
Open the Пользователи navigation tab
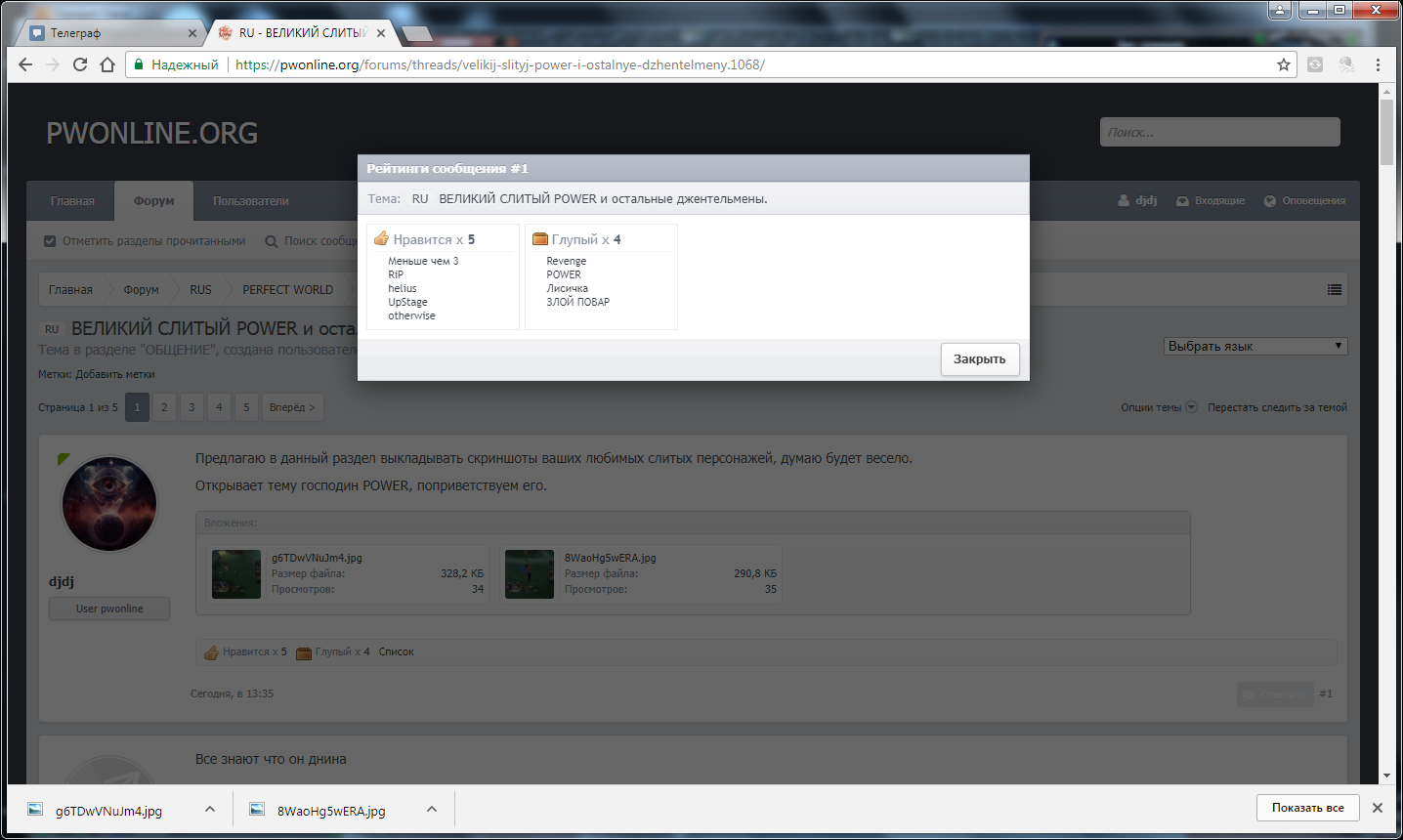[251, 201]
